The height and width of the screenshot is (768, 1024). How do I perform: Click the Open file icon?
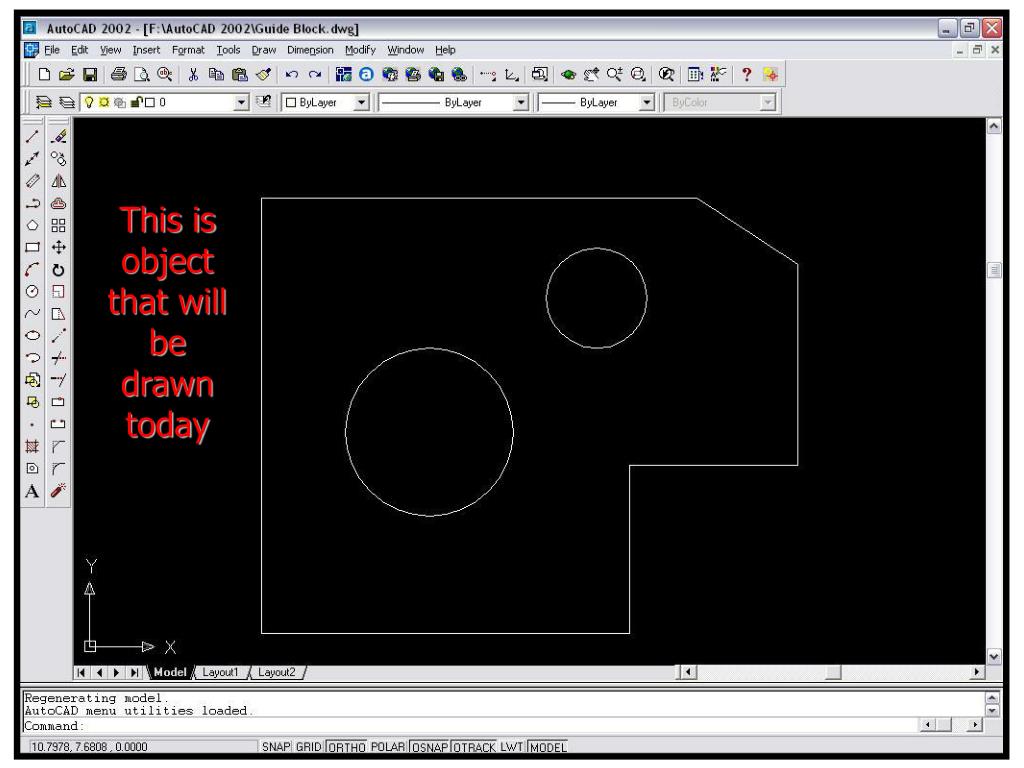(x=67, y=74)
